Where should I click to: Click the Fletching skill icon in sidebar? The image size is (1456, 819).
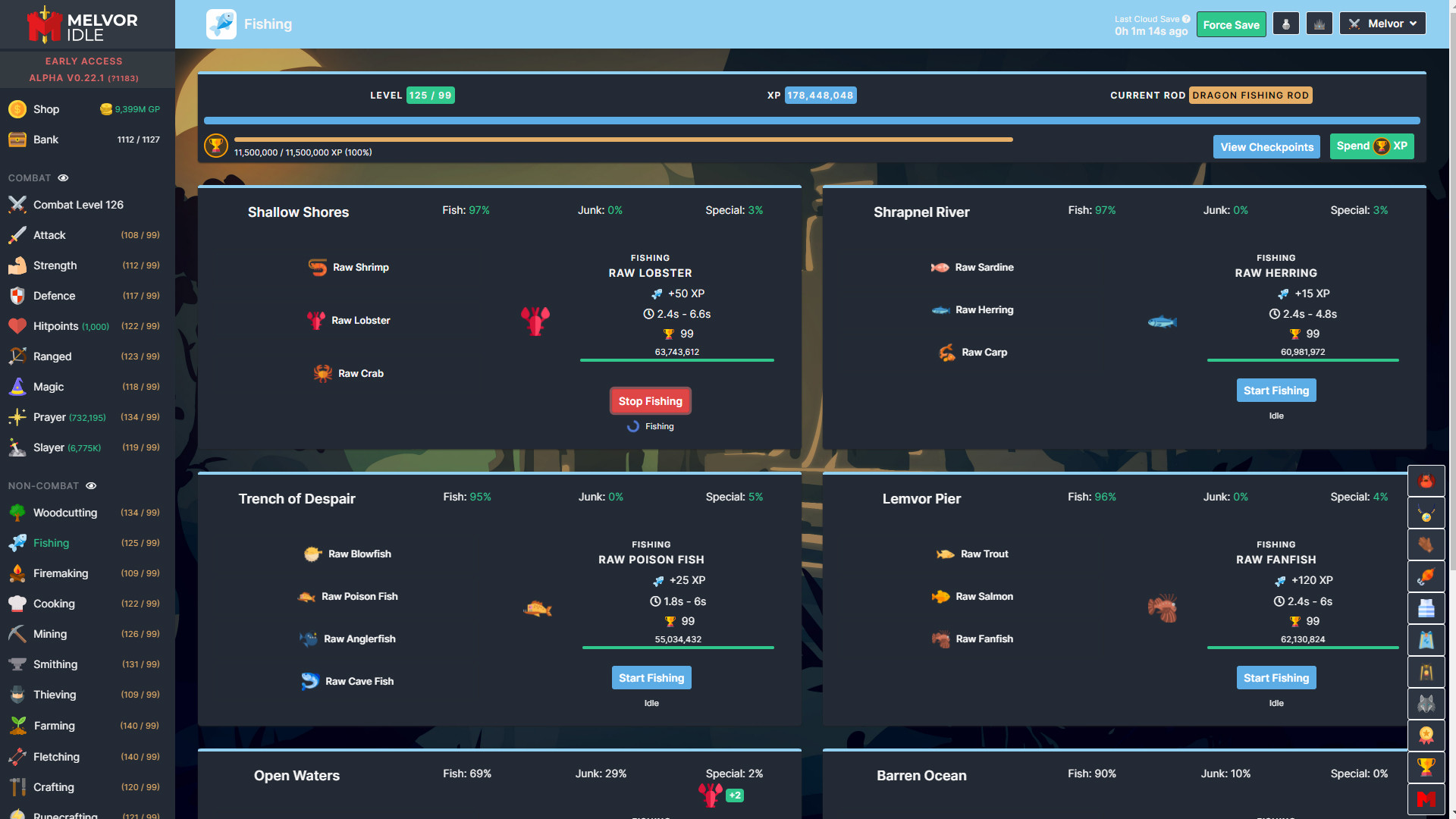tap(17, 755)
